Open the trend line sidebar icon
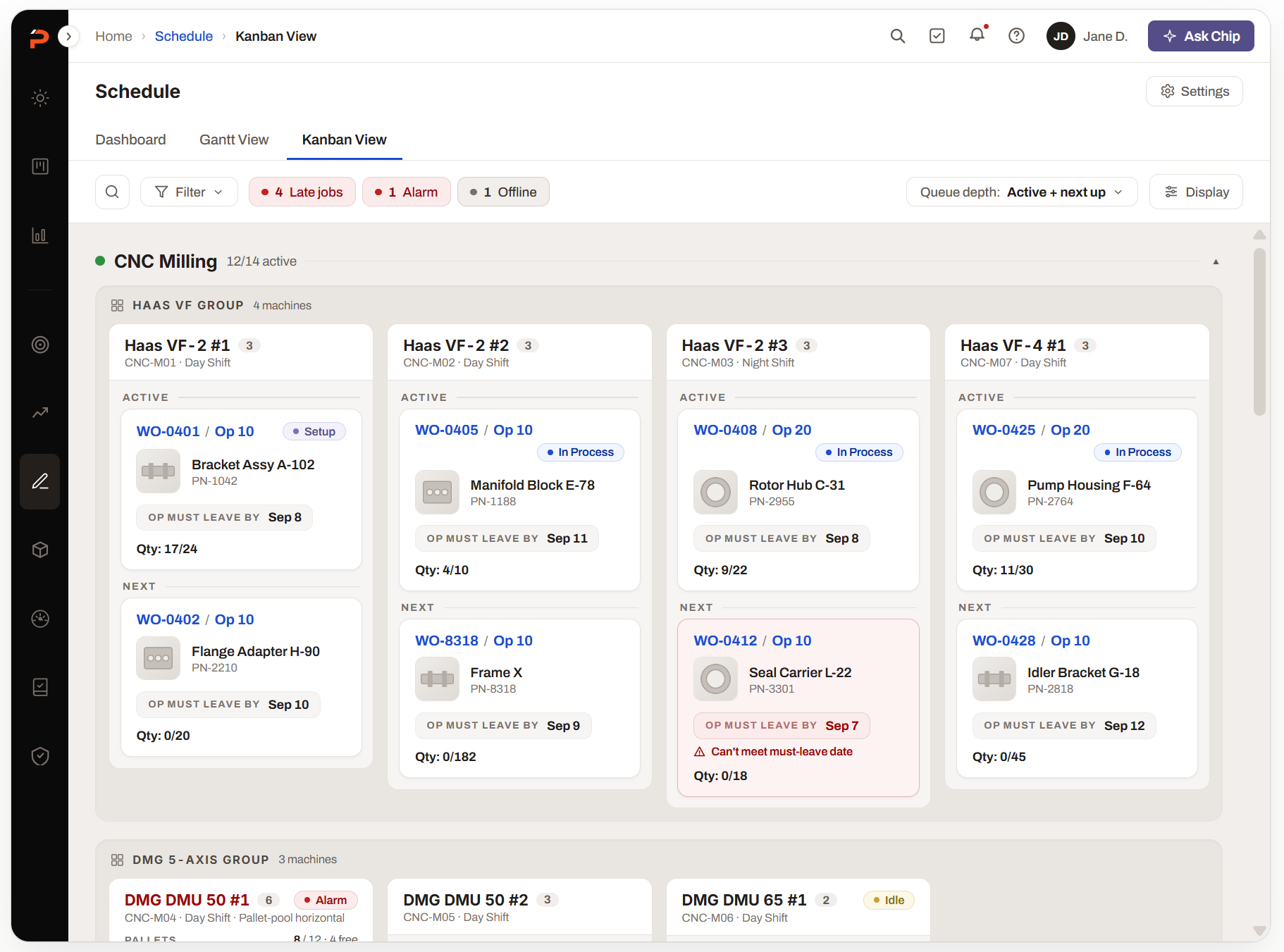 pyautogui.click(x=40, y=413)
